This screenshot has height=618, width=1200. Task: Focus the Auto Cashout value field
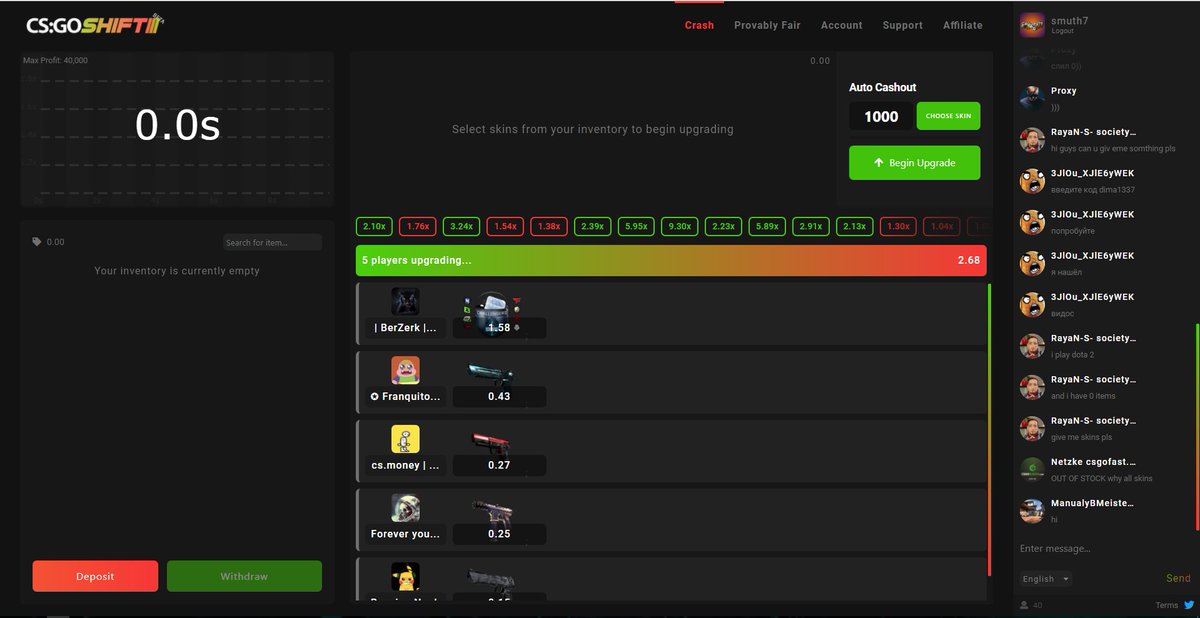[881, 116]
